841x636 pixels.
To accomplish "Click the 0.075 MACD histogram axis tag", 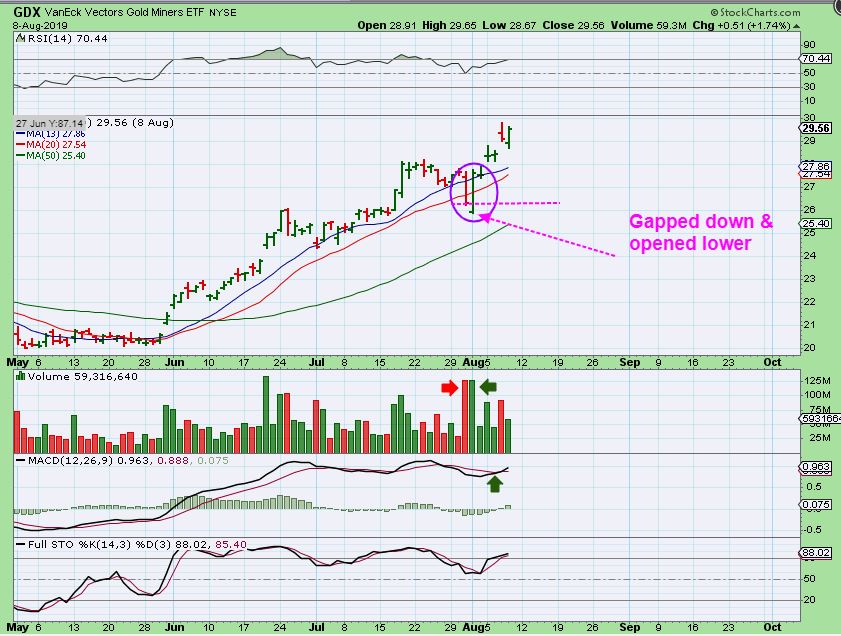I will point(815,505).
